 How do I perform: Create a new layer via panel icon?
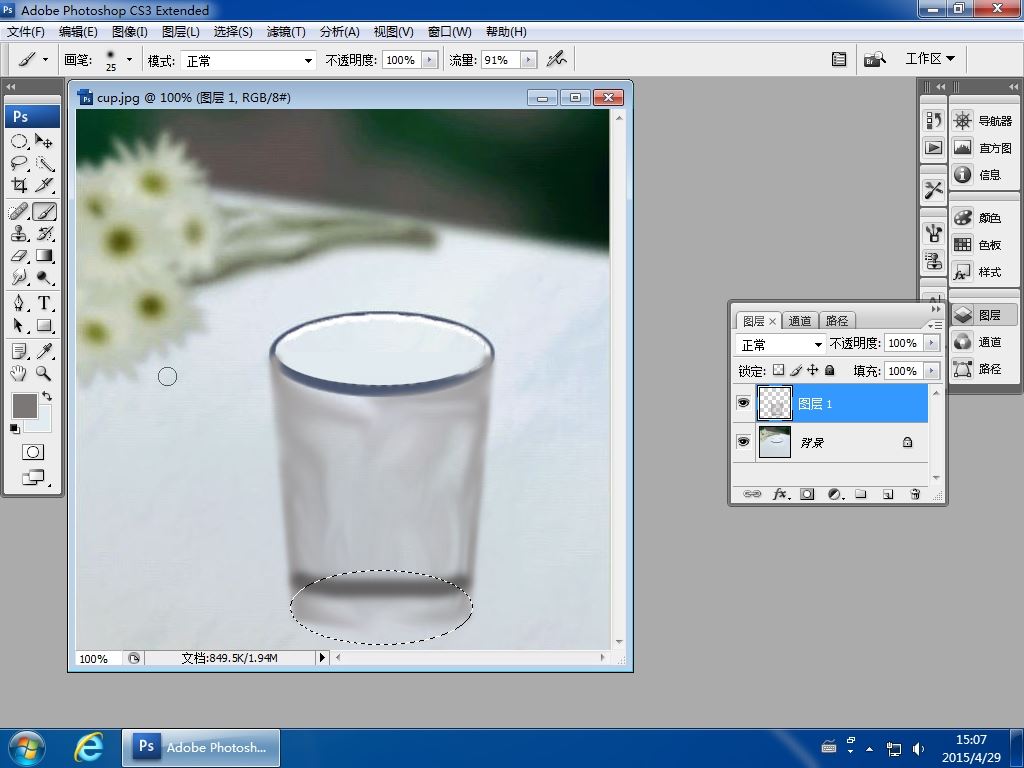(887, 494)
